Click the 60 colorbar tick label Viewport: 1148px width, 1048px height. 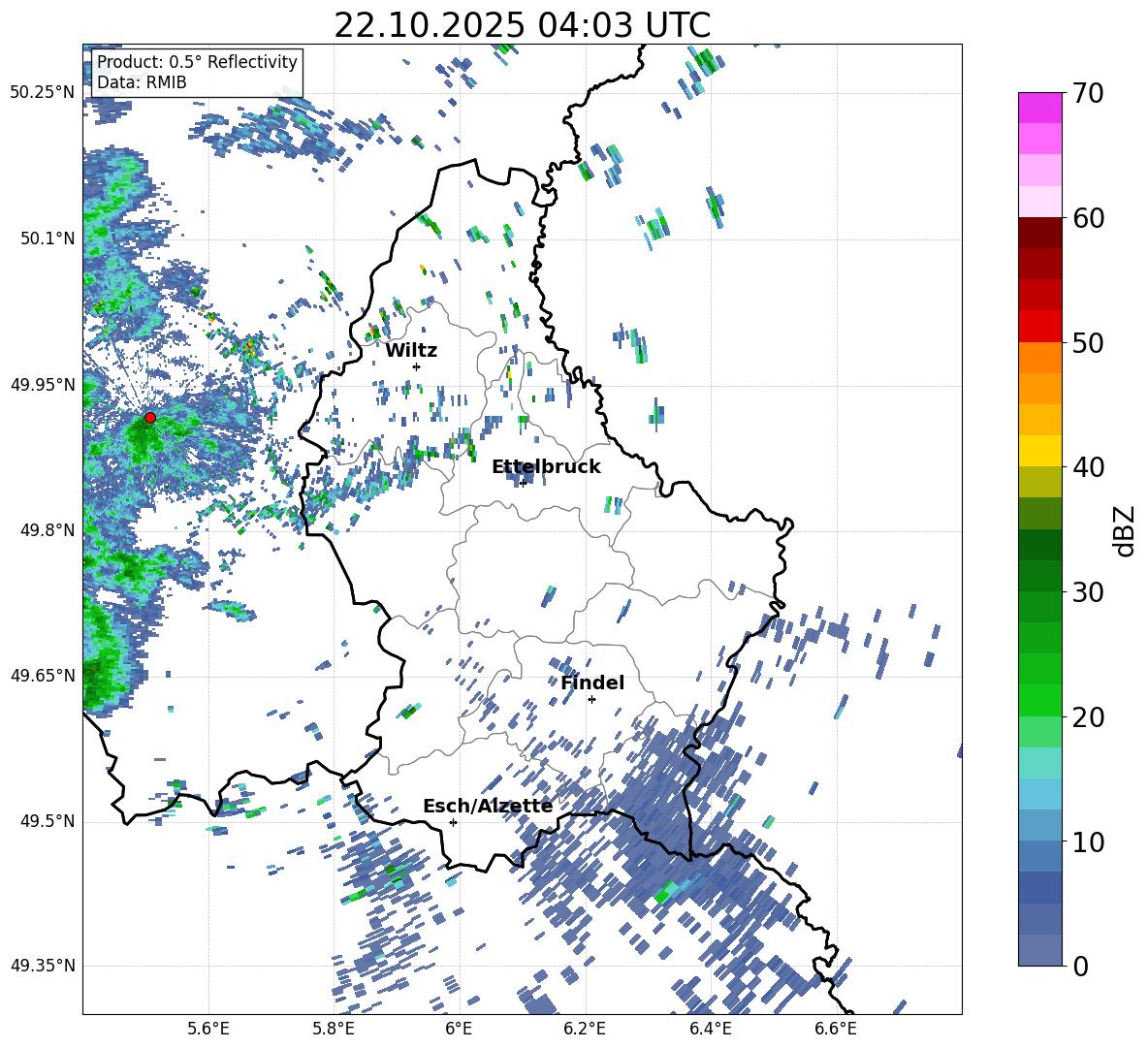[1087, 218]
